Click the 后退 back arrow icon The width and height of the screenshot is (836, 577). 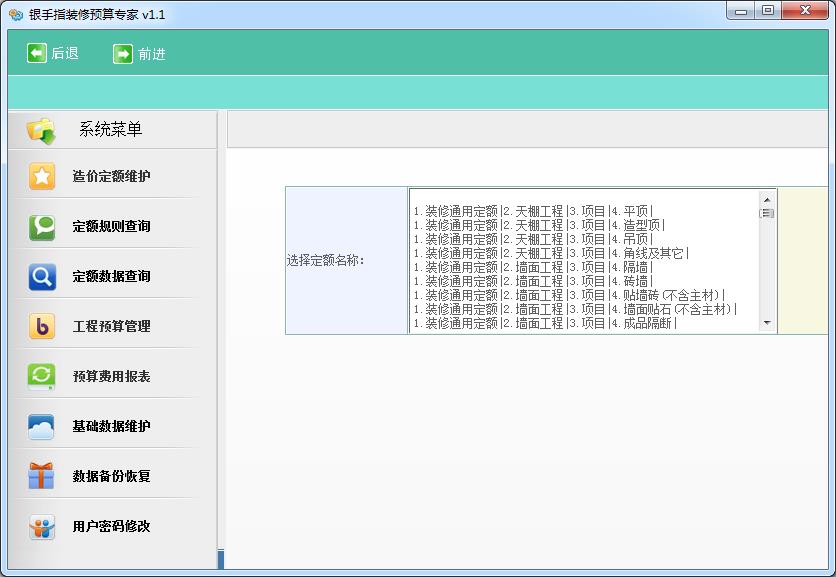[37, 54]
